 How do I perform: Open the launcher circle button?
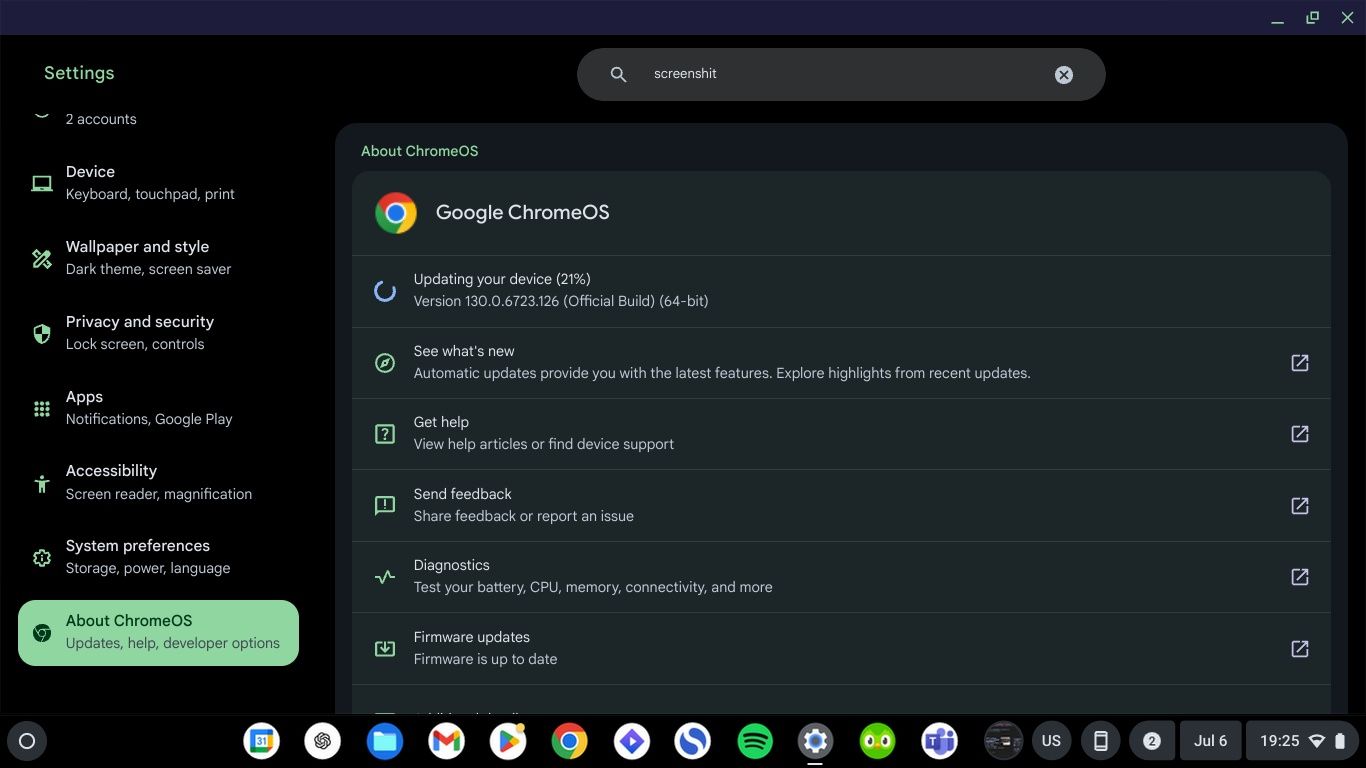[x=27, y=741]
